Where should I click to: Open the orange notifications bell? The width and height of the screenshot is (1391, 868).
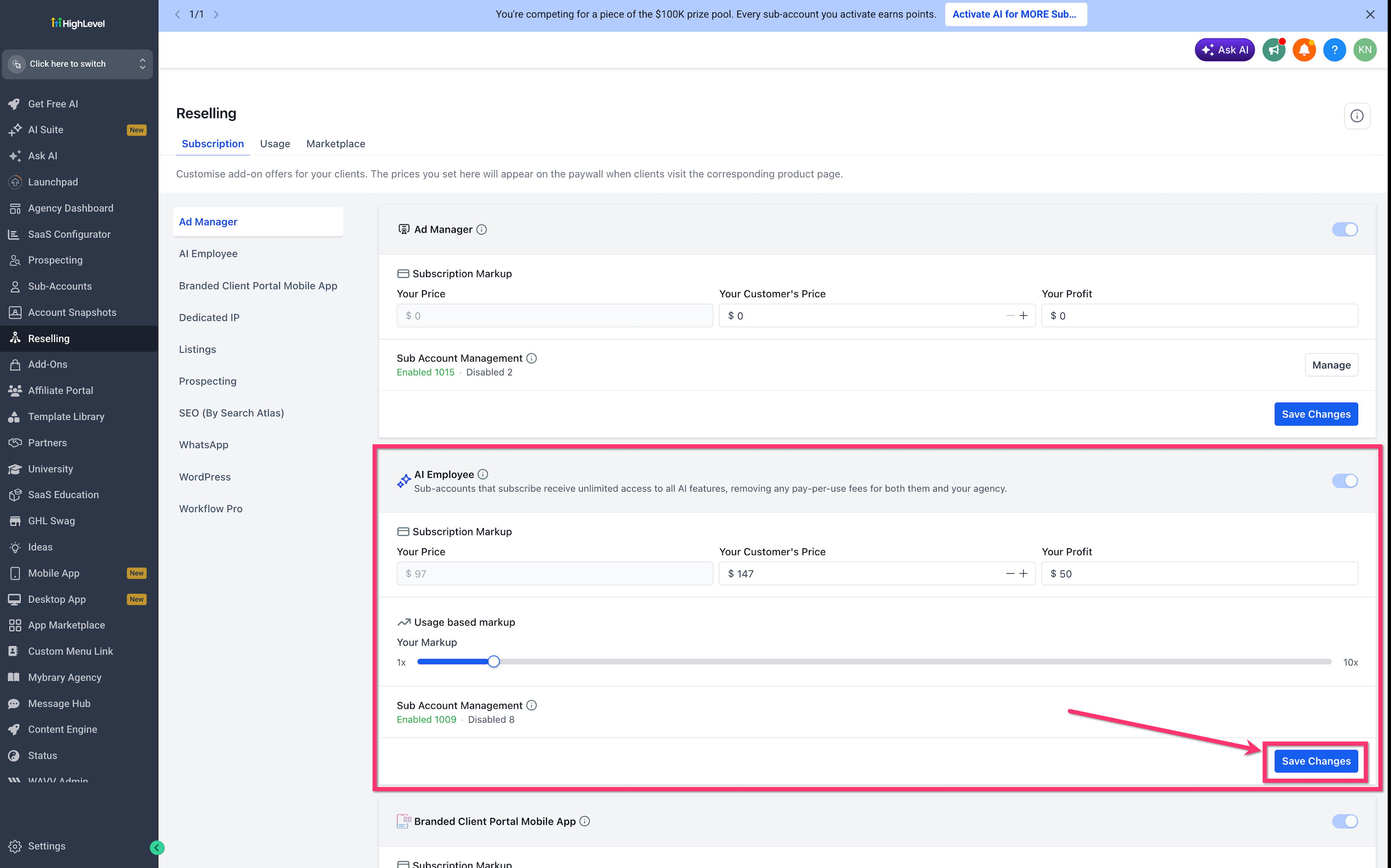pyautogui.click(x=1304, y=50)
